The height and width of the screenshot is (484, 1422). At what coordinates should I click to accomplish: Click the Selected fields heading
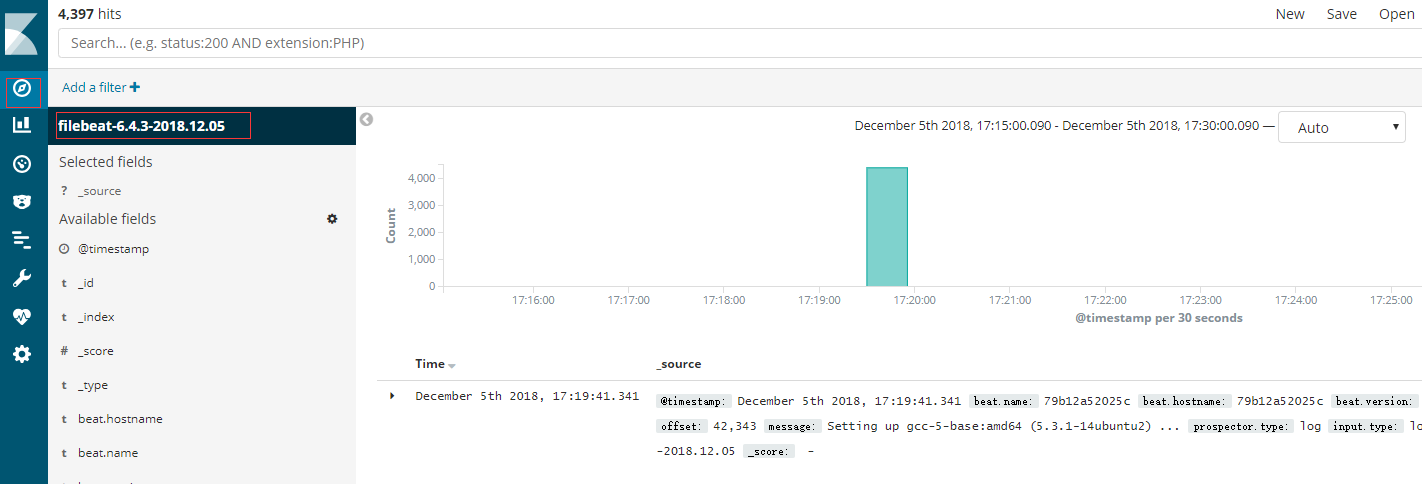(x=106, y=162)
